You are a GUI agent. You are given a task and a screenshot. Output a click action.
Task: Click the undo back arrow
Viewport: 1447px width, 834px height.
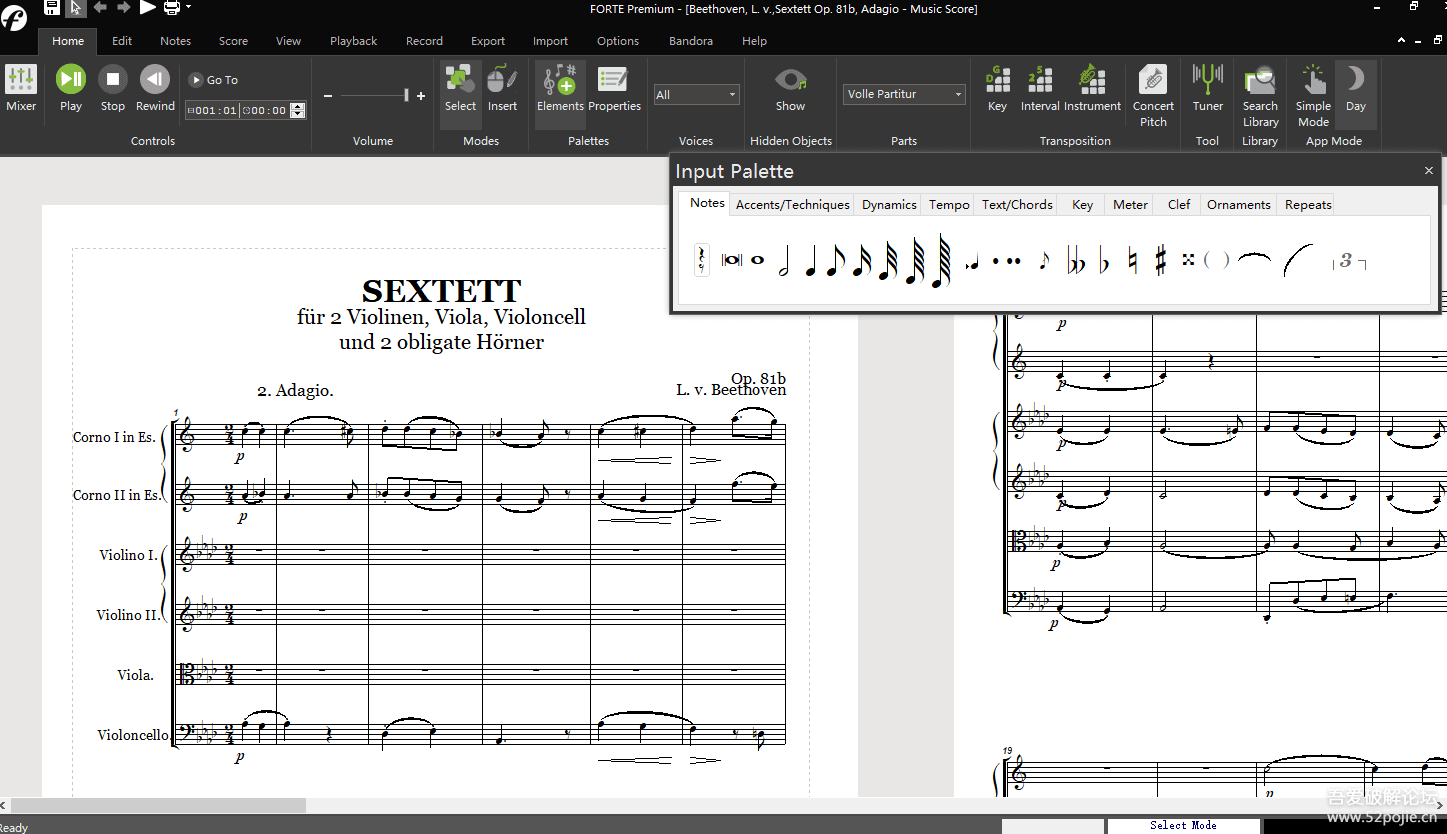pos(100,8)
